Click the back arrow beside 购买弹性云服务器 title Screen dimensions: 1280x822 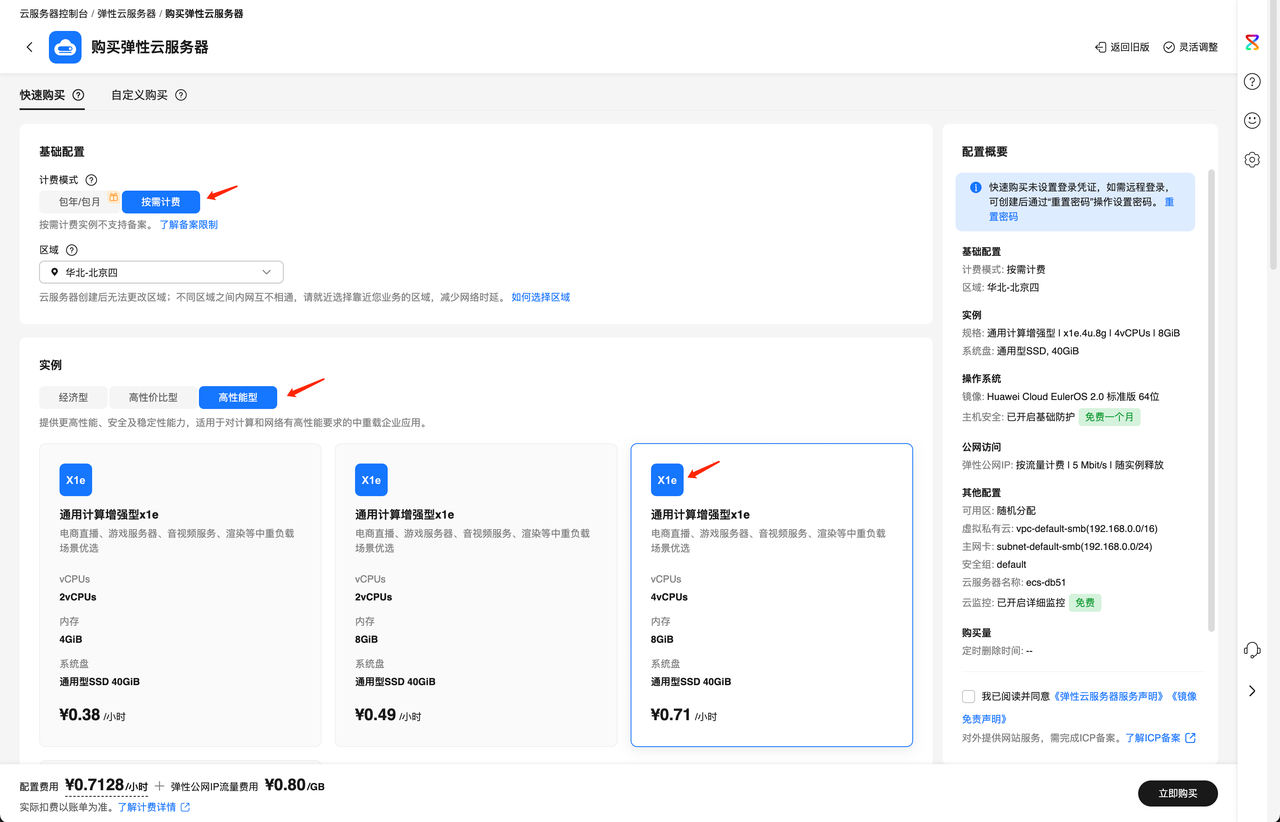pos(29,46)
